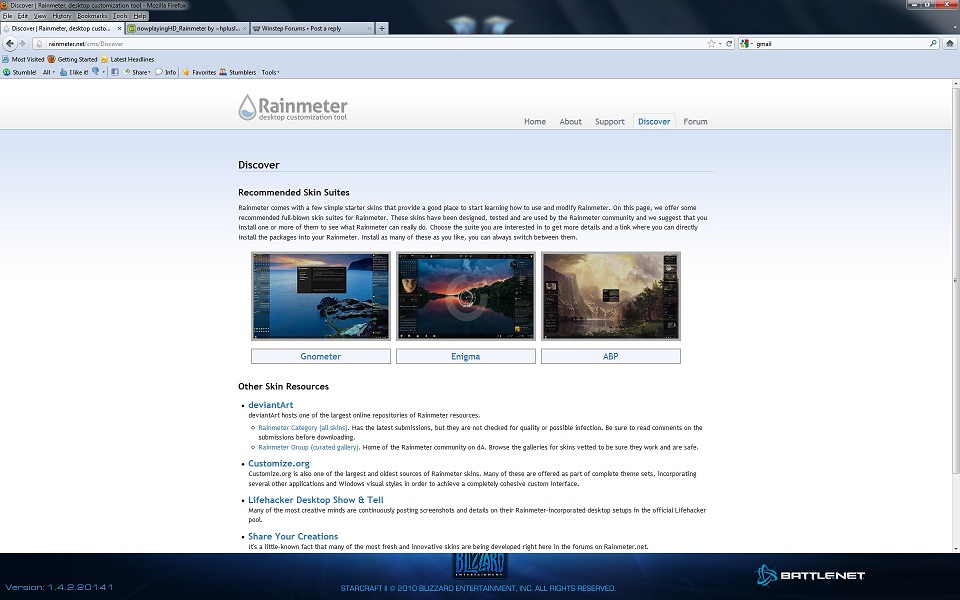Go to the Firefox home page icon
This screenshot has width=960, height=600.
pyautogui.click(x=951, y=44)
